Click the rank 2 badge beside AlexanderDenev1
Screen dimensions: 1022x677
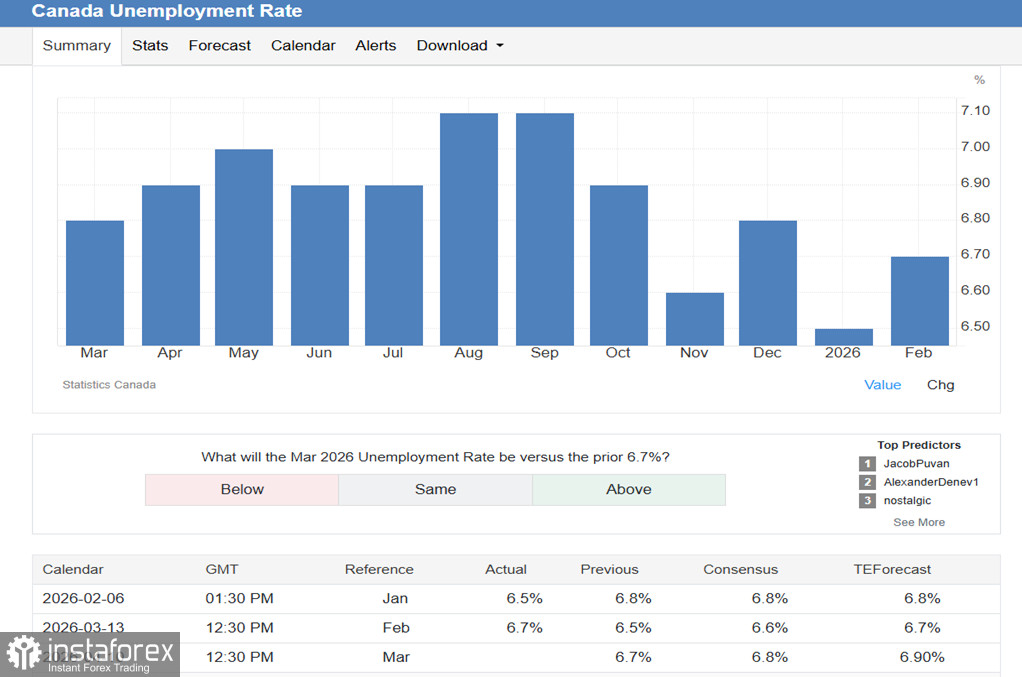867,482
